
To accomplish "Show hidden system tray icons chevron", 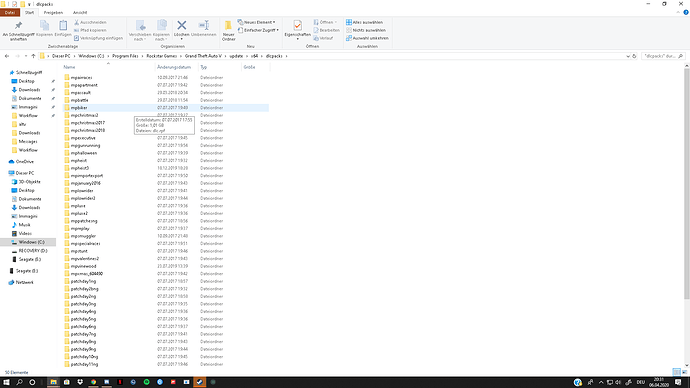I will click(601, 382).
